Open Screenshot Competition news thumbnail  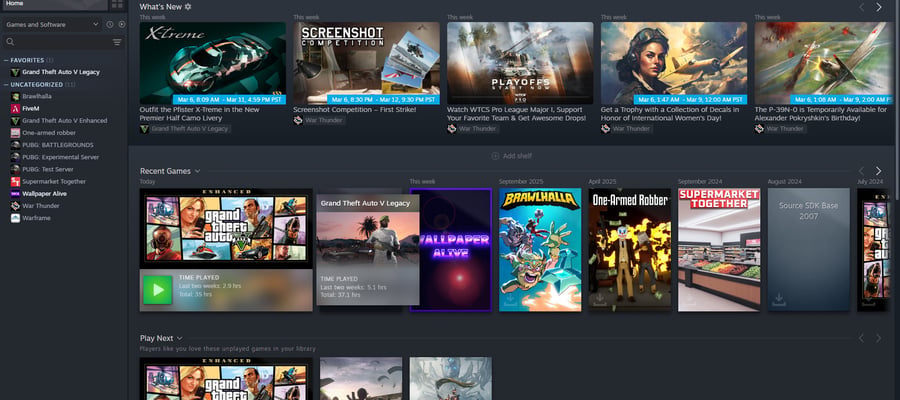click(366, 63)
